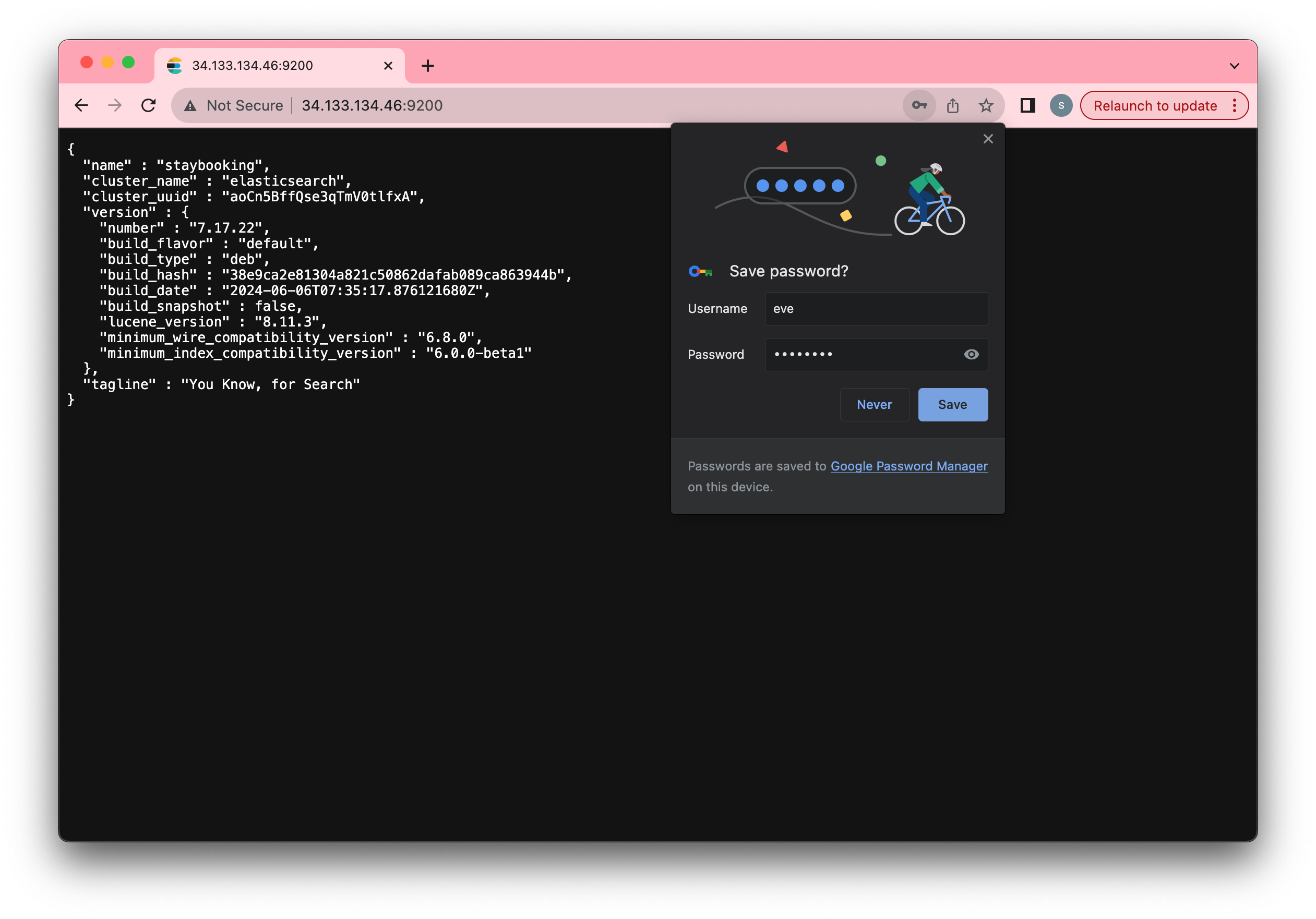1316x919 pixels.
Task: Hide the password by toggling visibility
Action: coord(971,355)
